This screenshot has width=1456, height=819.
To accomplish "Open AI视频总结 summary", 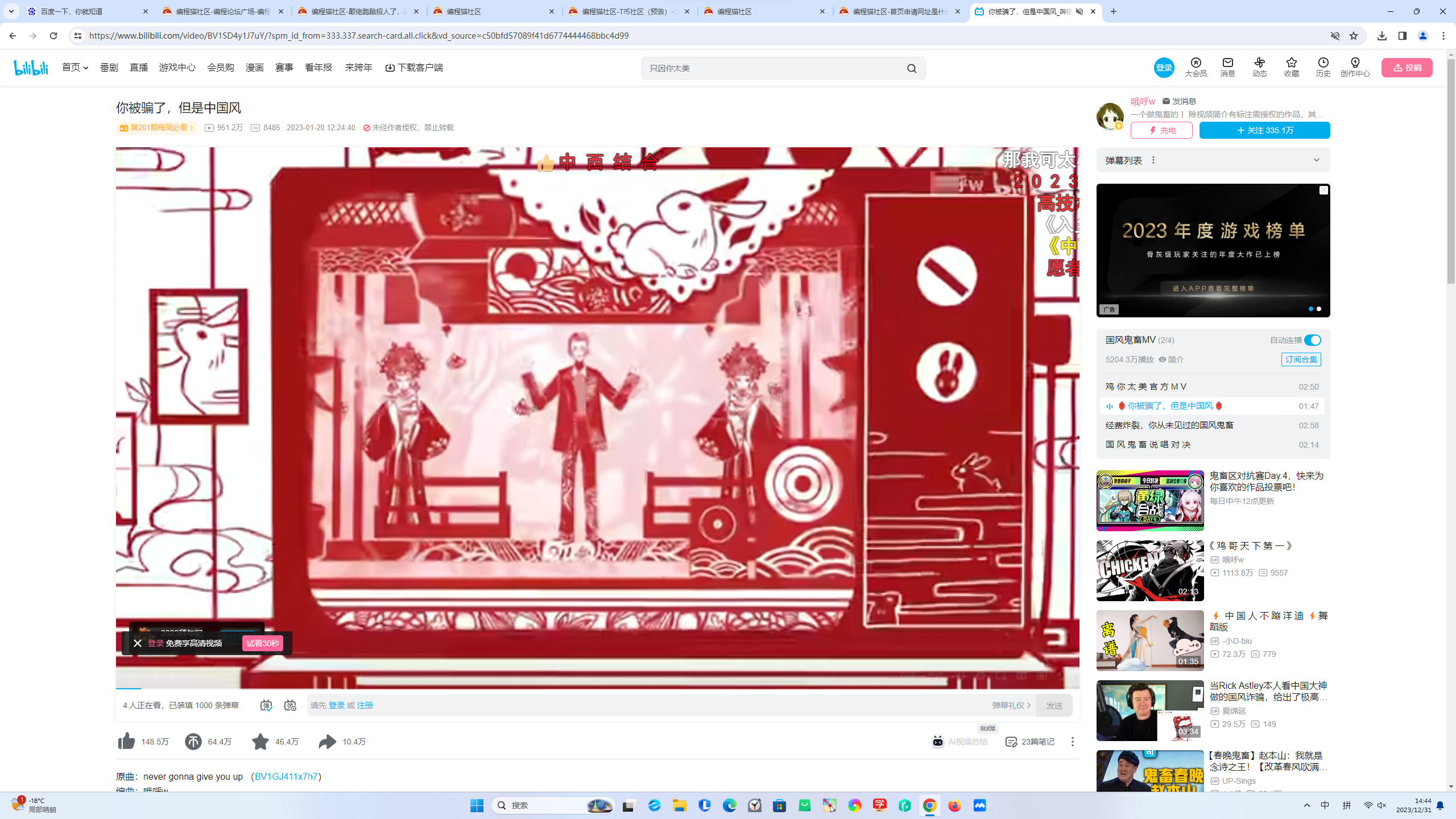I will point(959,741).
